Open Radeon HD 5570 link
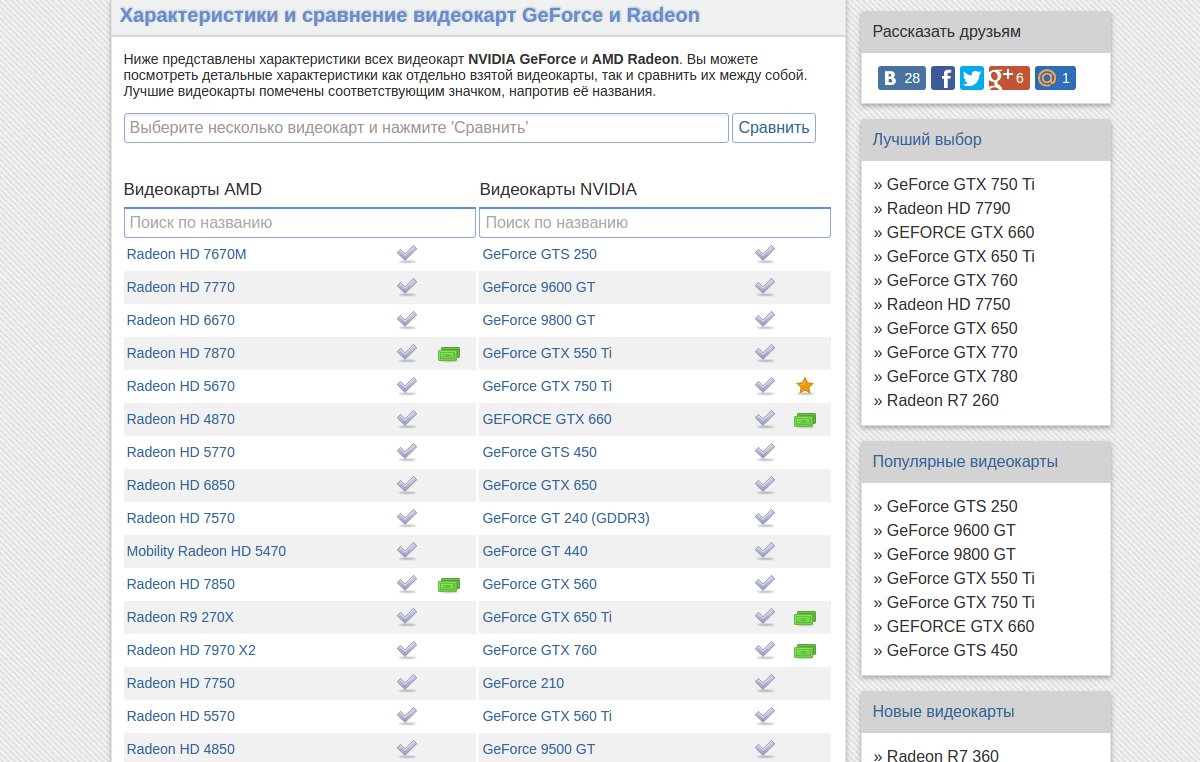Viewport: 1200px width, 762px height. click(181, 716)
